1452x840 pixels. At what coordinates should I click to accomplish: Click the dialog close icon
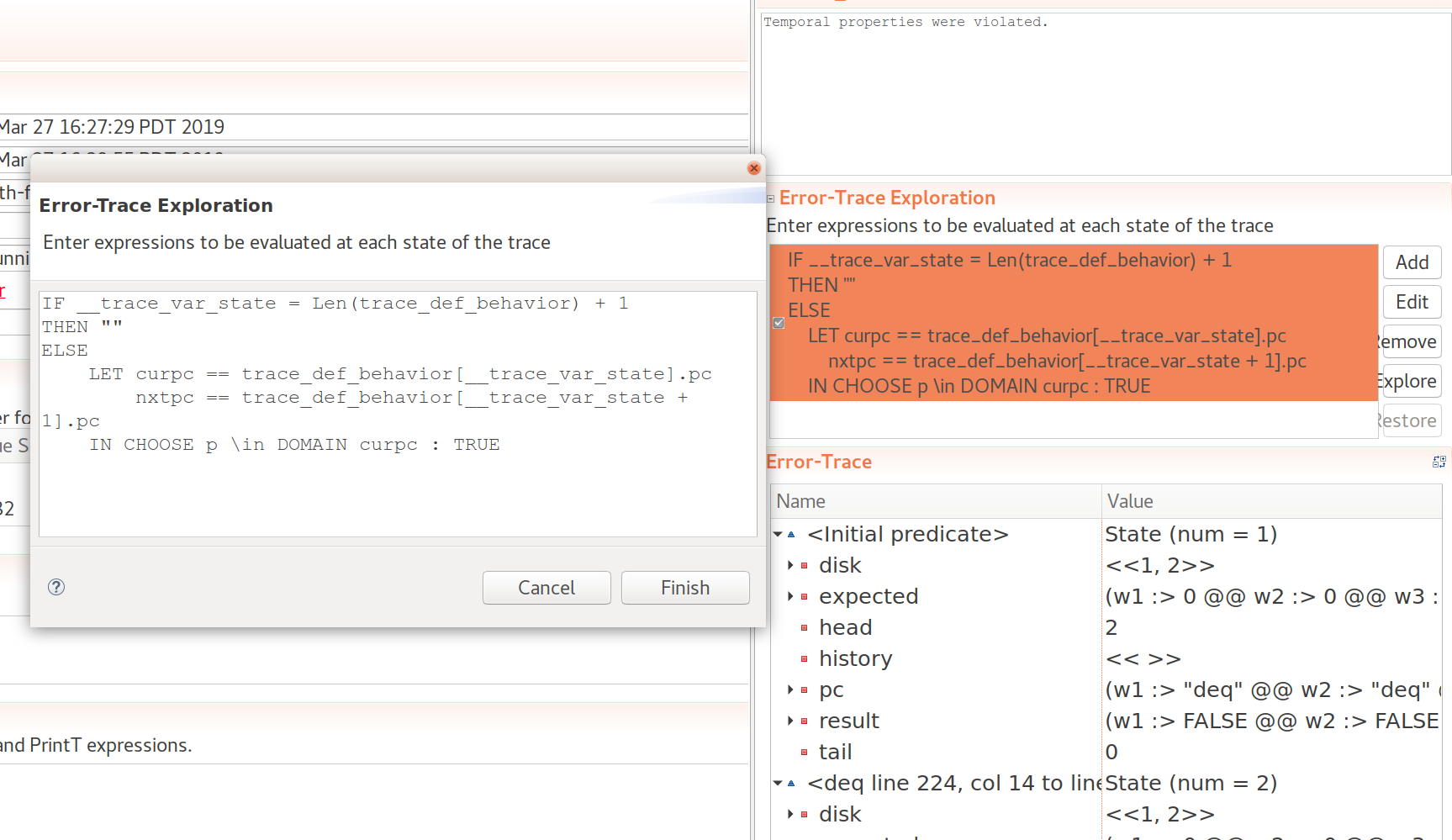tap(753, 168)
